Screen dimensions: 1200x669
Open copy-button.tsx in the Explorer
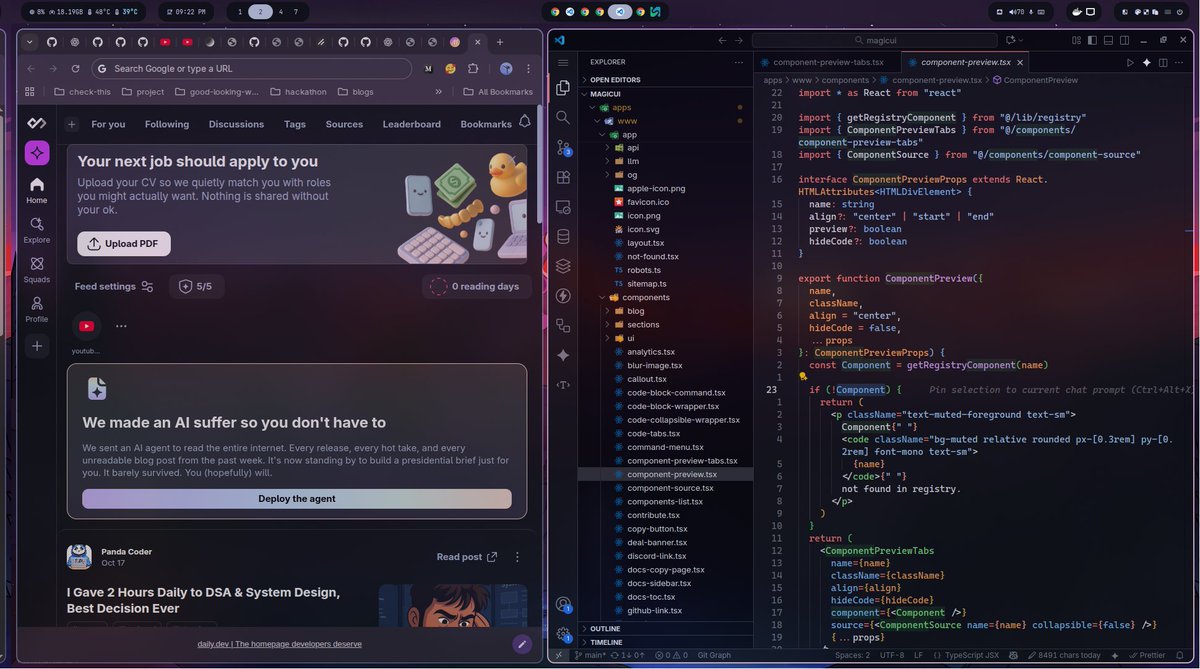(x=657, y=528)
